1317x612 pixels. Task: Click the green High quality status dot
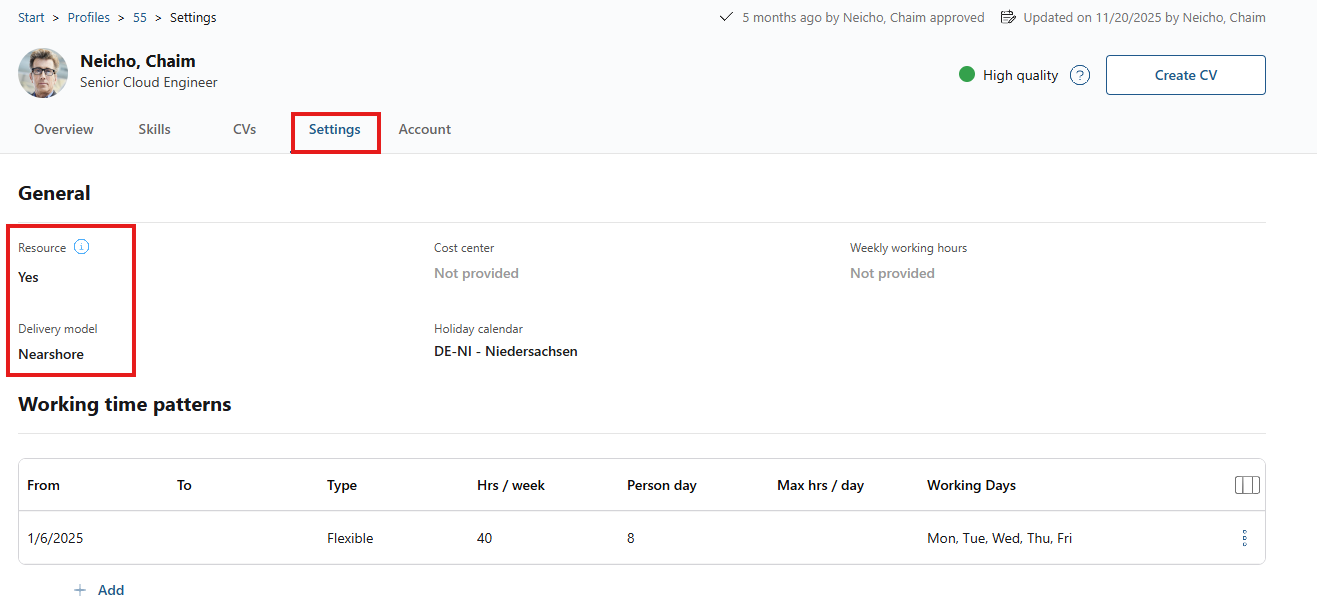pos(967,74)
